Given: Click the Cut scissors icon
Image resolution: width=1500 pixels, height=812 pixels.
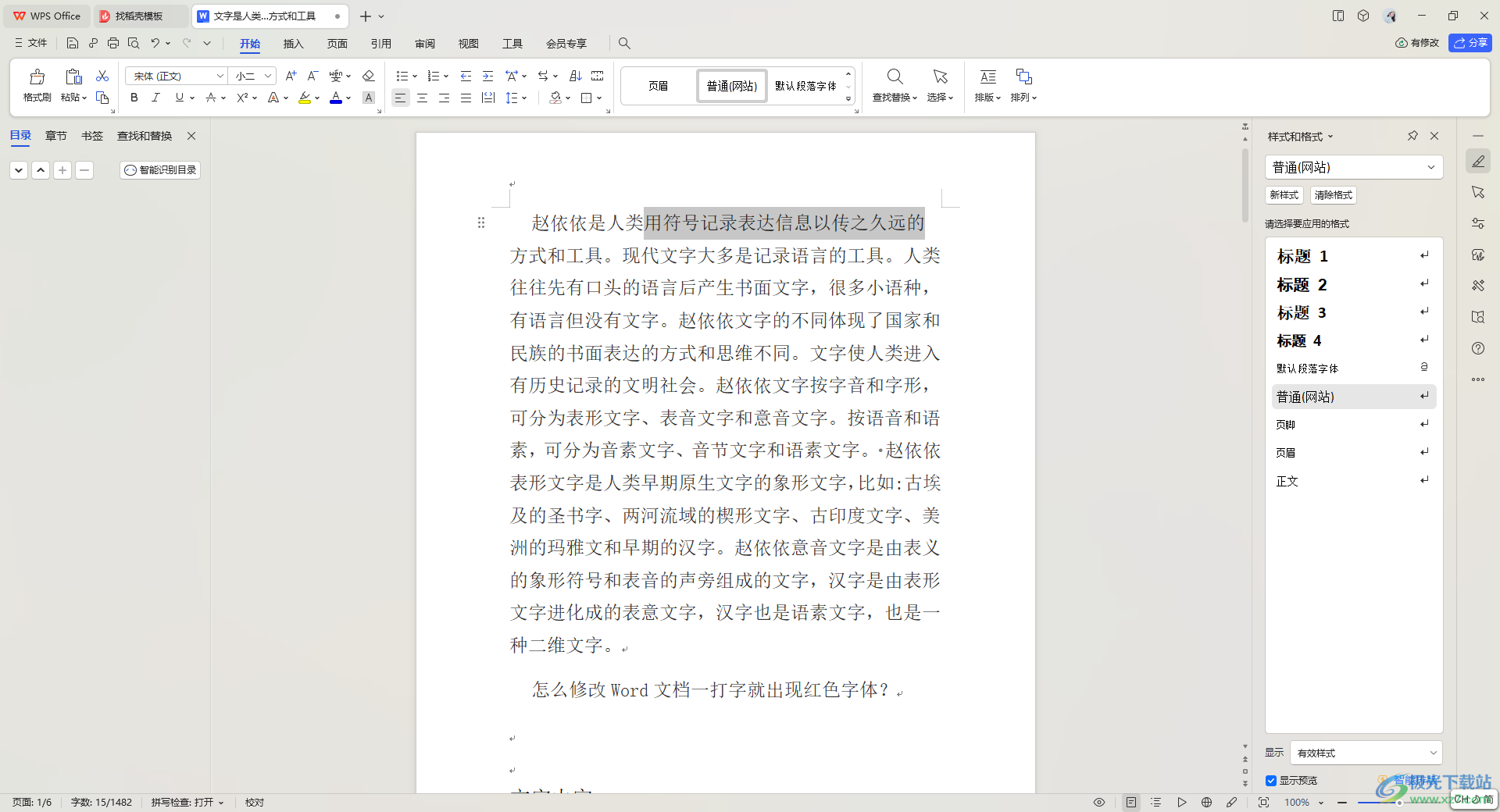Looking at the screenshot, I should coord(102,76).
